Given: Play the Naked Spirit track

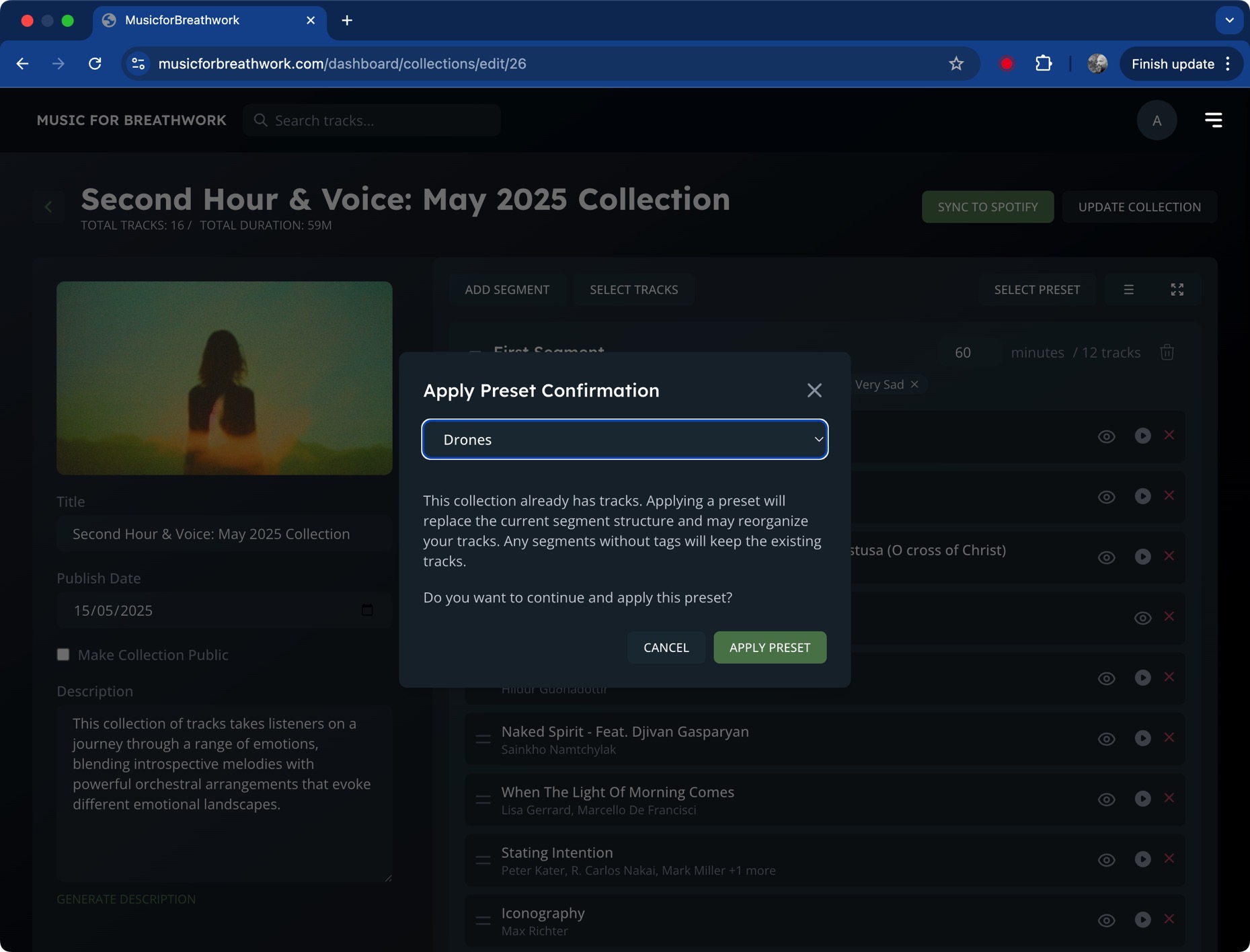Looking at the screenshot, I should pos(1142,738).
